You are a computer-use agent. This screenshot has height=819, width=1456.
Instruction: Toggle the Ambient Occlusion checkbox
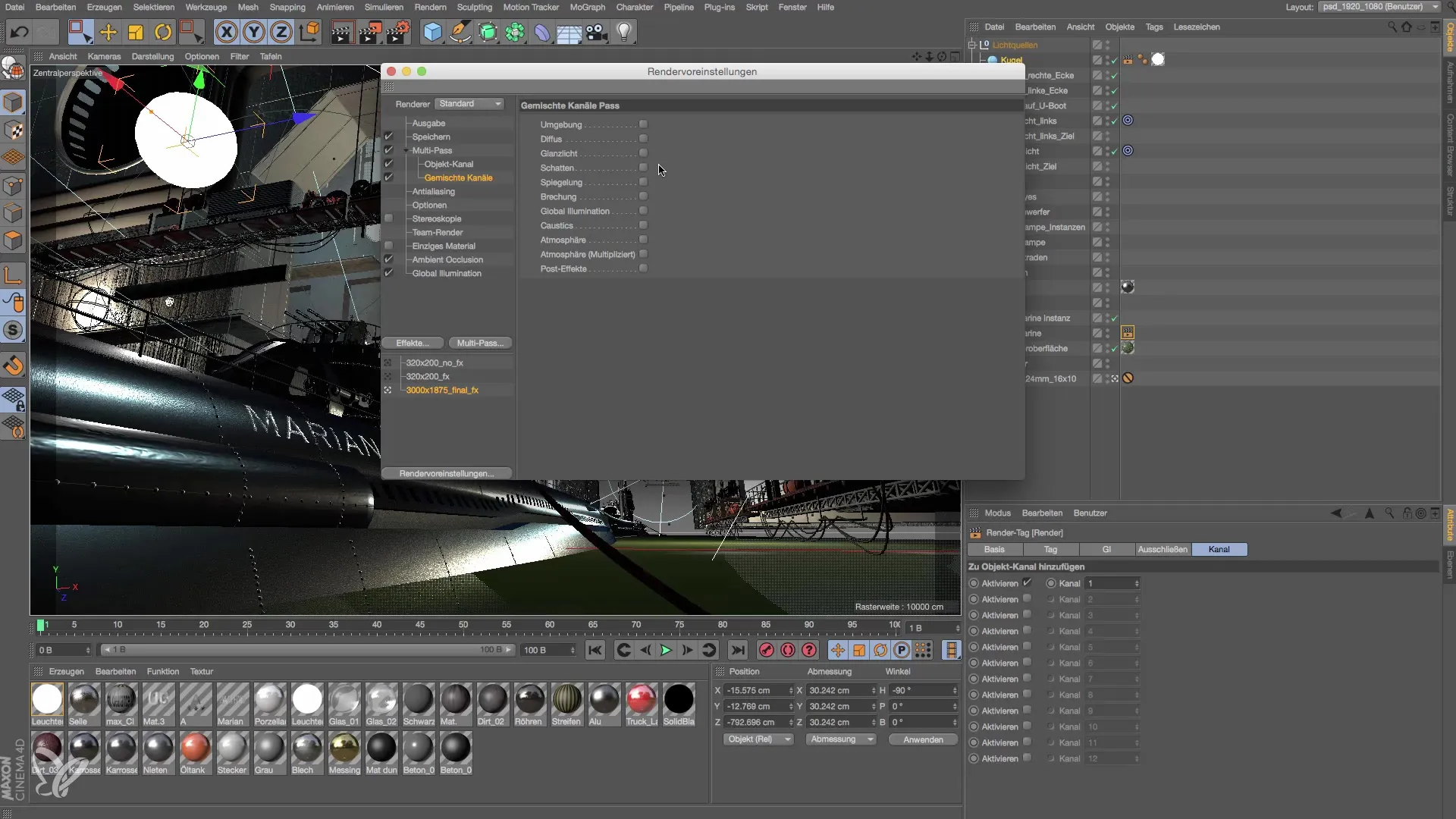[x=388, y=259]
